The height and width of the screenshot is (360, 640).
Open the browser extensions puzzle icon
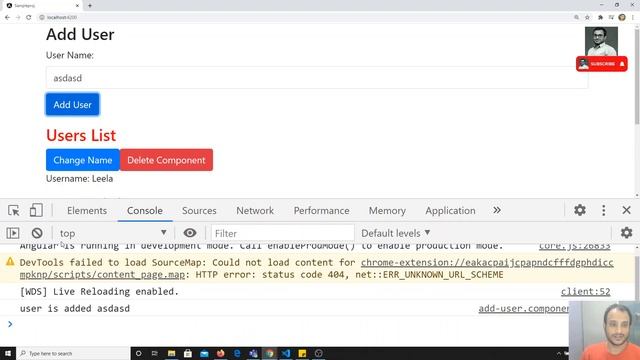[x=600, y=17]
